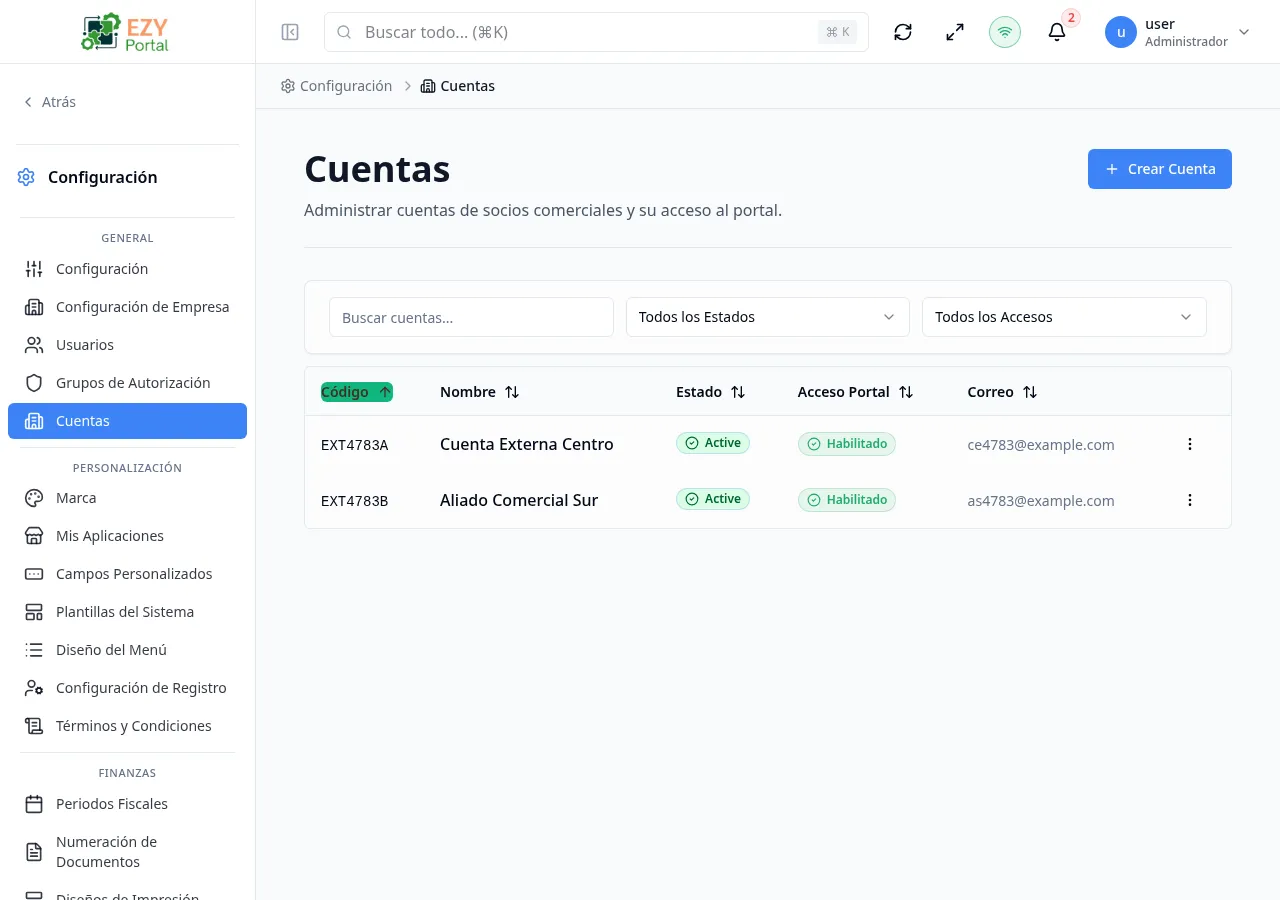Click email ce4783@example.com
Screen dimensions: 1280x900
click(x=1041, y=445)
